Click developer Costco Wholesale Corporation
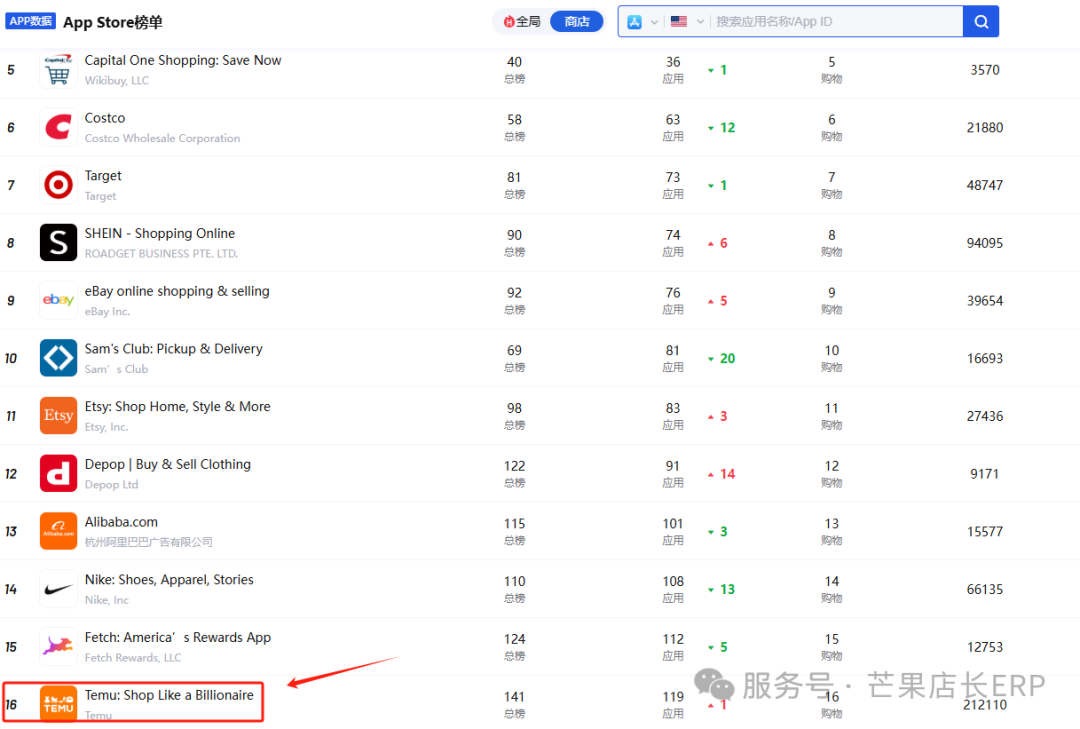Screen dimensions: 1080x729 point(163,138)
